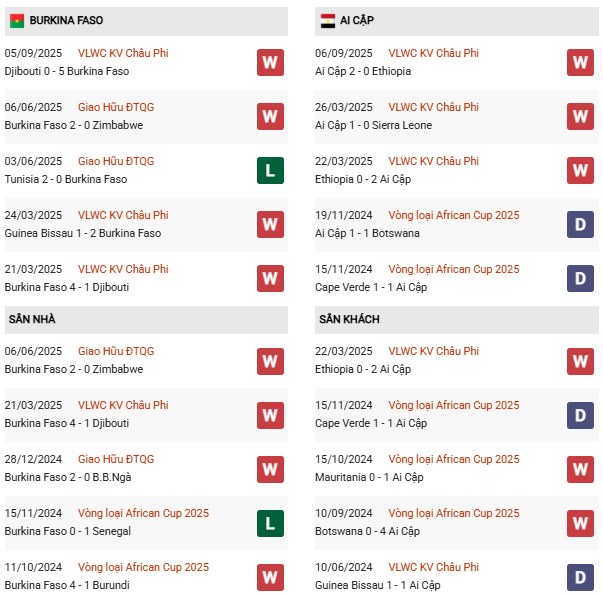The width and height of the screenshot is (603, 596).
Task: Click W badge for Djibouti 0 - 5 Burkina Faso
Action: 270,62
